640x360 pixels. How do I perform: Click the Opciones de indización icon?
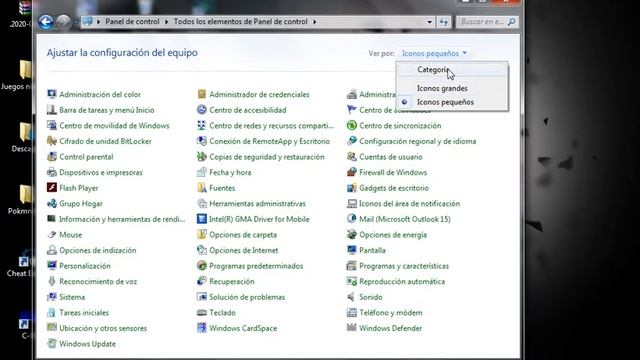51,250
